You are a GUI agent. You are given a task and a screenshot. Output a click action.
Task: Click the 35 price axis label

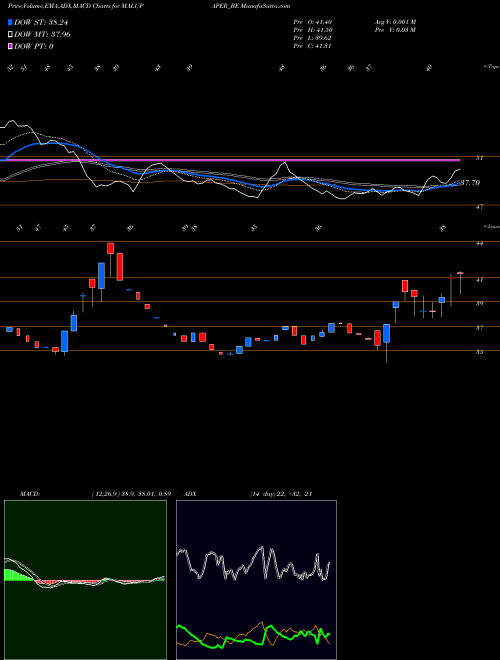click(x=479, y=352)
